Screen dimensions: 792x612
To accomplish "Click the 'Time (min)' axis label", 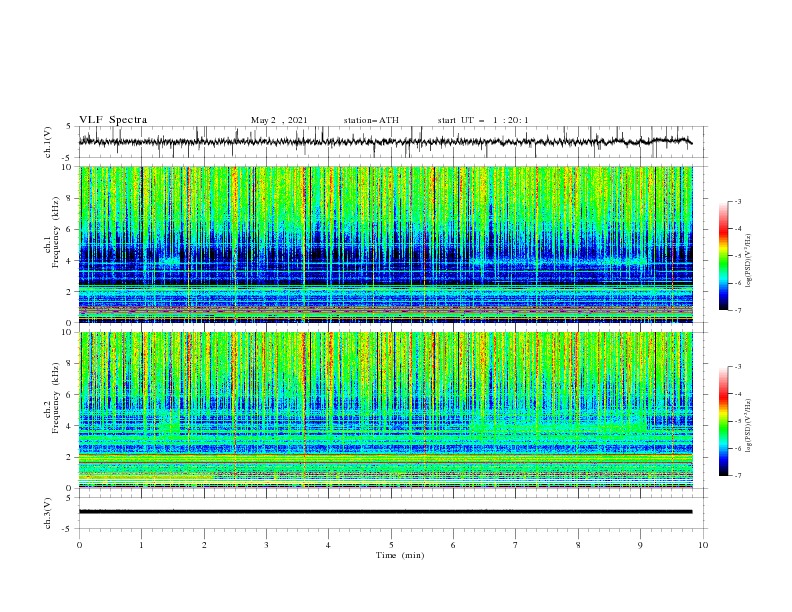I will coord(400,555).
